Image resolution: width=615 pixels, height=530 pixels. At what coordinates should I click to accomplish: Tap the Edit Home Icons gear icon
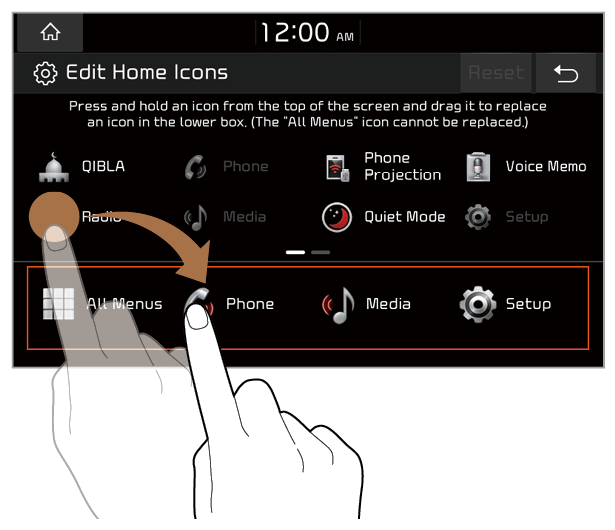pyautogui.click(x=45, y=73)
